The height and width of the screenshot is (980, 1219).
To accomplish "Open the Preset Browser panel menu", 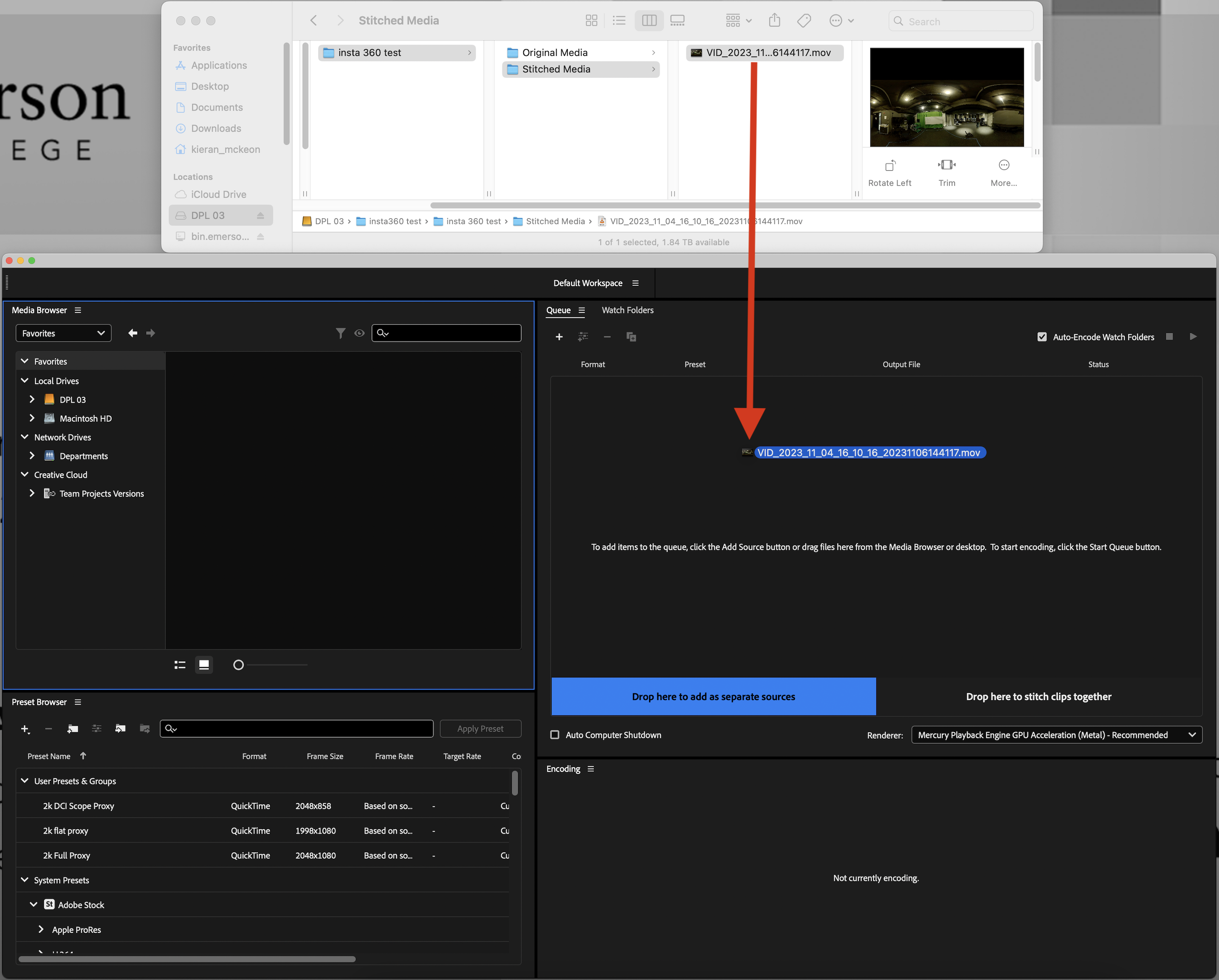I will [78, 702].
